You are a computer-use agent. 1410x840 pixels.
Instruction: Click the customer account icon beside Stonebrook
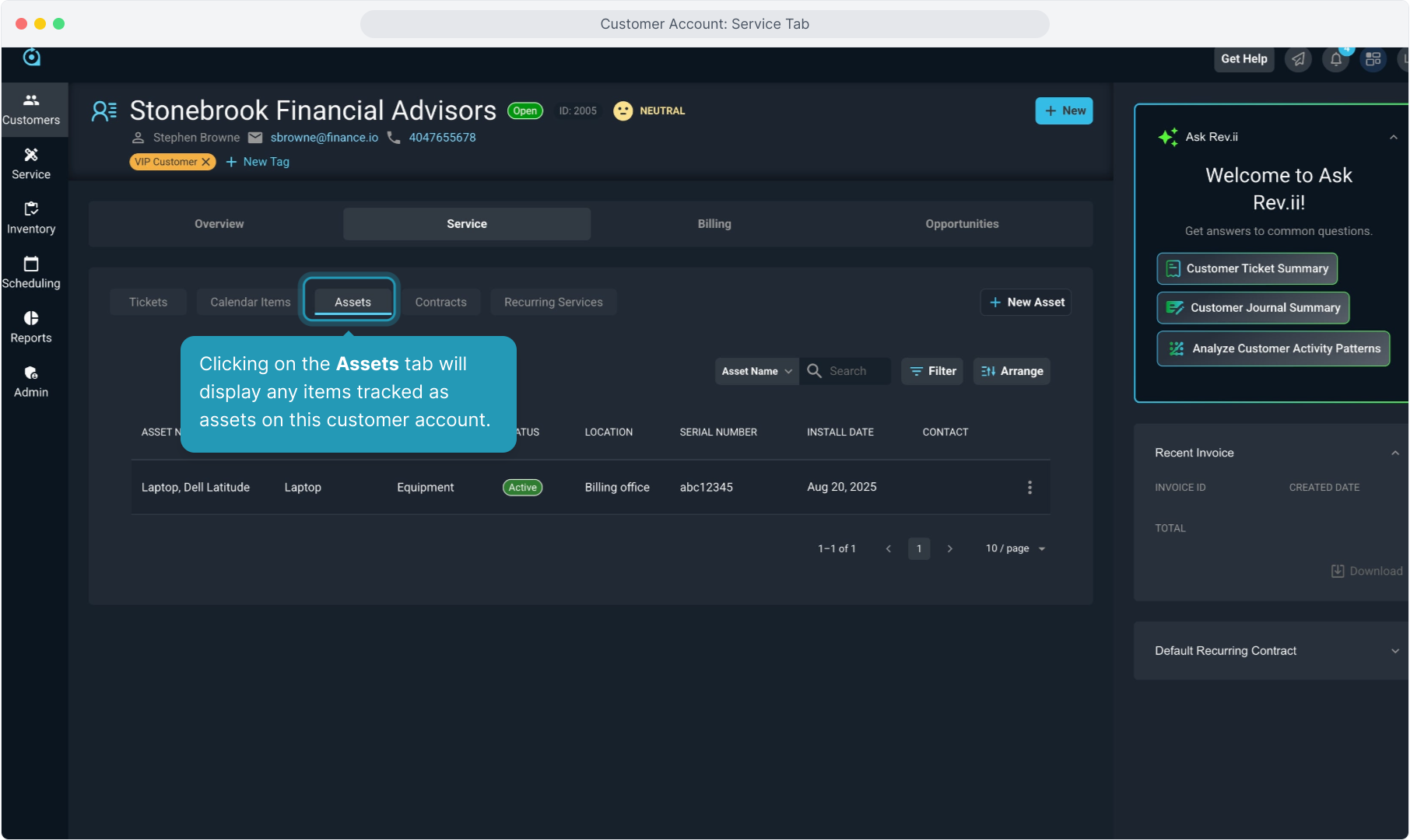(x=104, y=111)
